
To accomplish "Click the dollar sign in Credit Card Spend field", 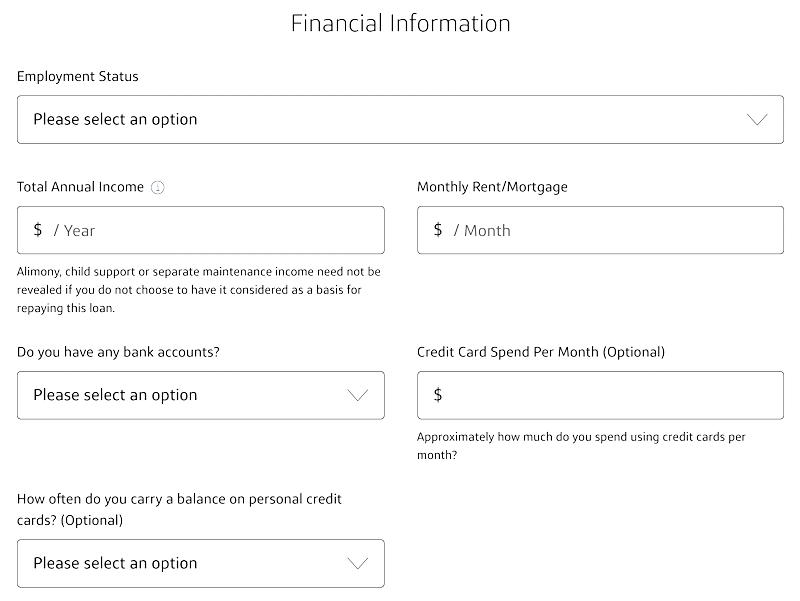I will pyautogui.click(x=438, y=394).
